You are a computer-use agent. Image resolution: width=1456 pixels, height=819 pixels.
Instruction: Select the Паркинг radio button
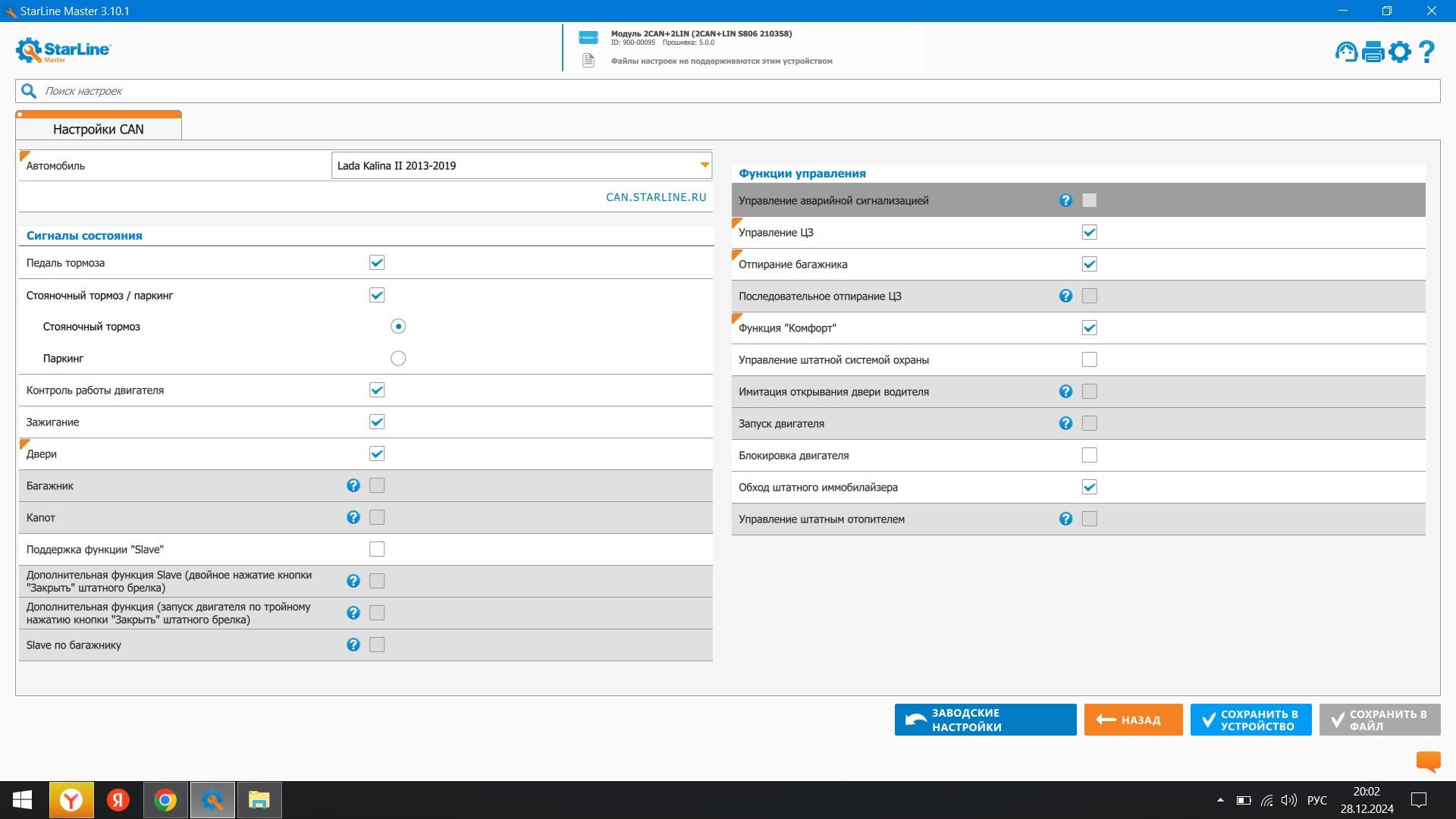click(398, 358)
